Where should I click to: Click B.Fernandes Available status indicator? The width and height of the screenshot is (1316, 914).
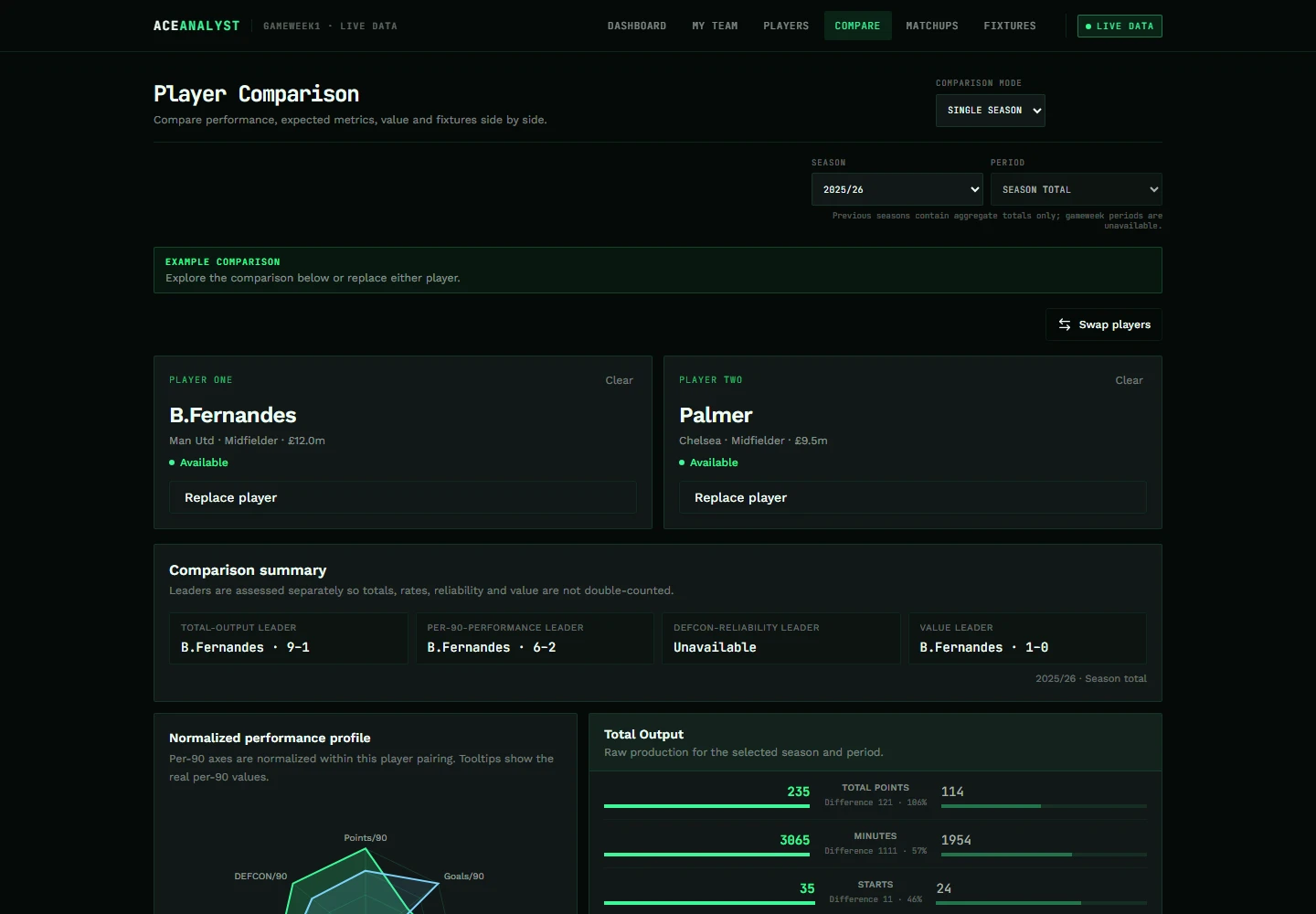click(x=198, y=462)
